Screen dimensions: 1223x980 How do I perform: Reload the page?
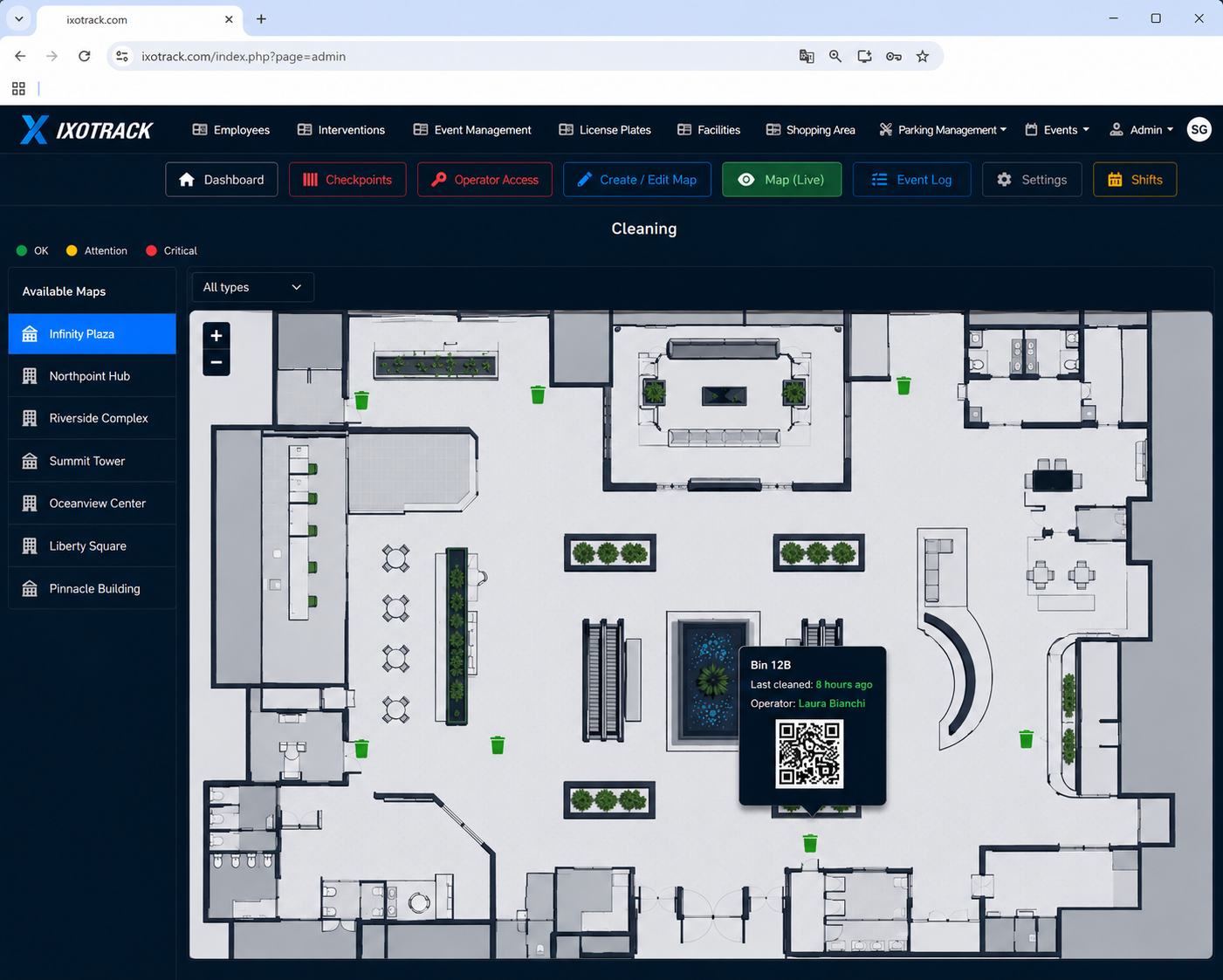(84, 56)
